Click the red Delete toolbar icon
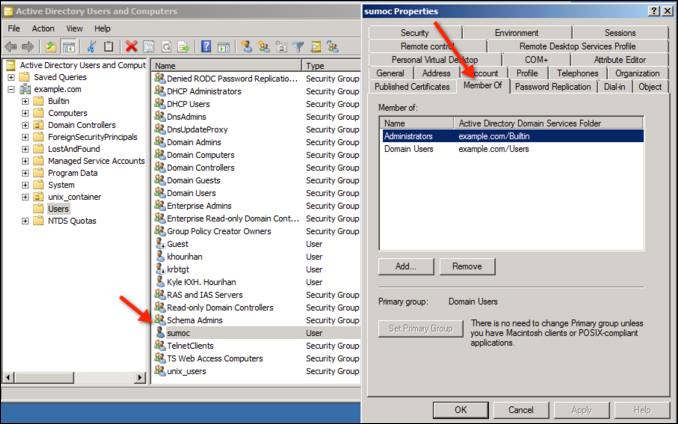Screen dimensions: 678x424 click(131, 46)
